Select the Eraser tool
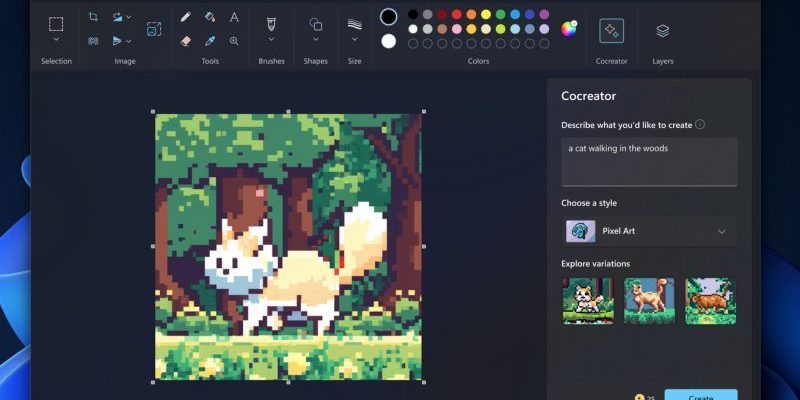This screenshot has width=800, height=400. click(186, 41)
